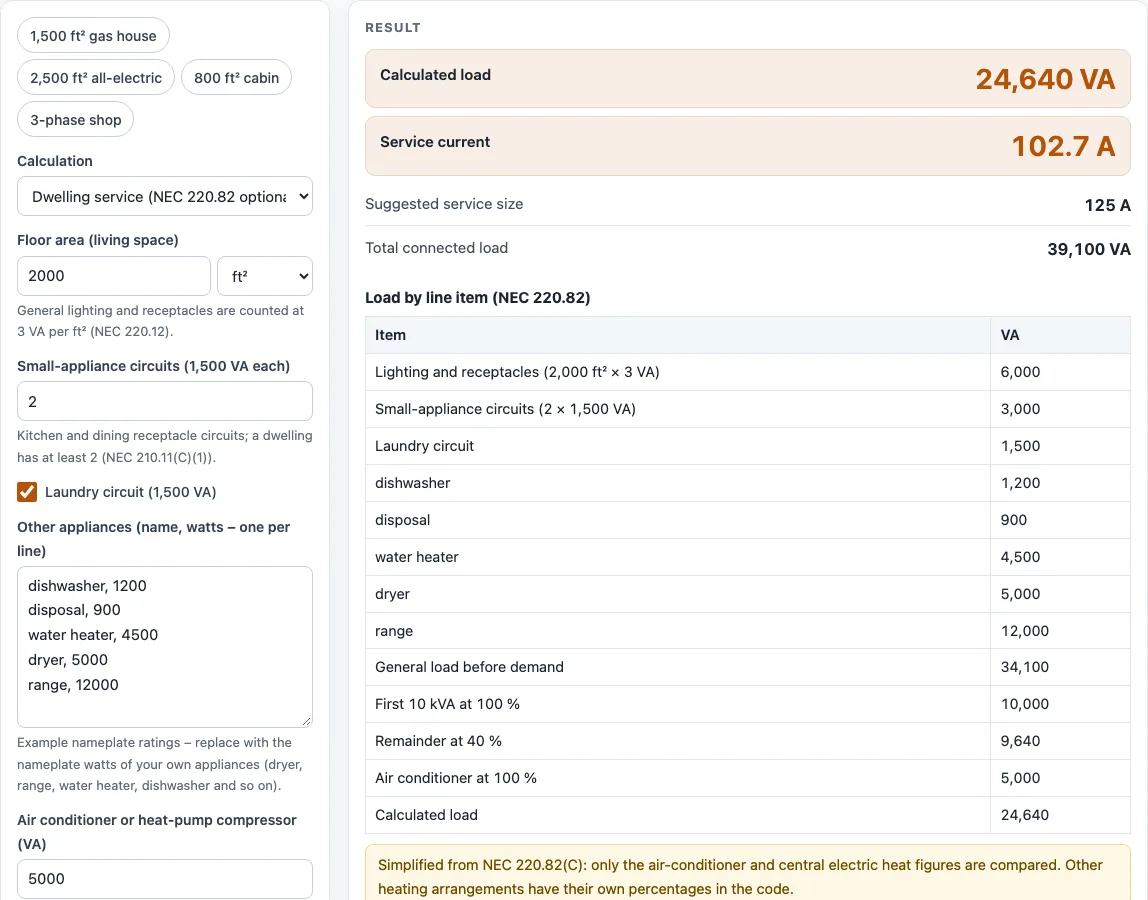Click the Floor area input field
Screen dimensions: 1148x900
pos(113,276)
